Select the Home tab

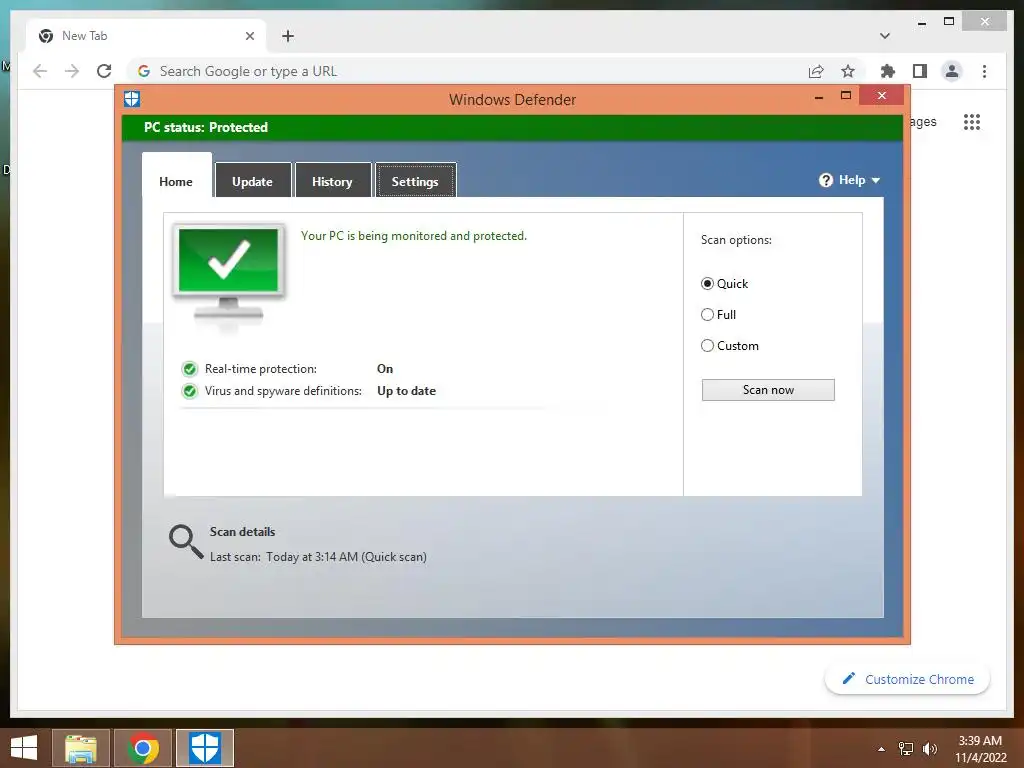(x=176, y=176)
